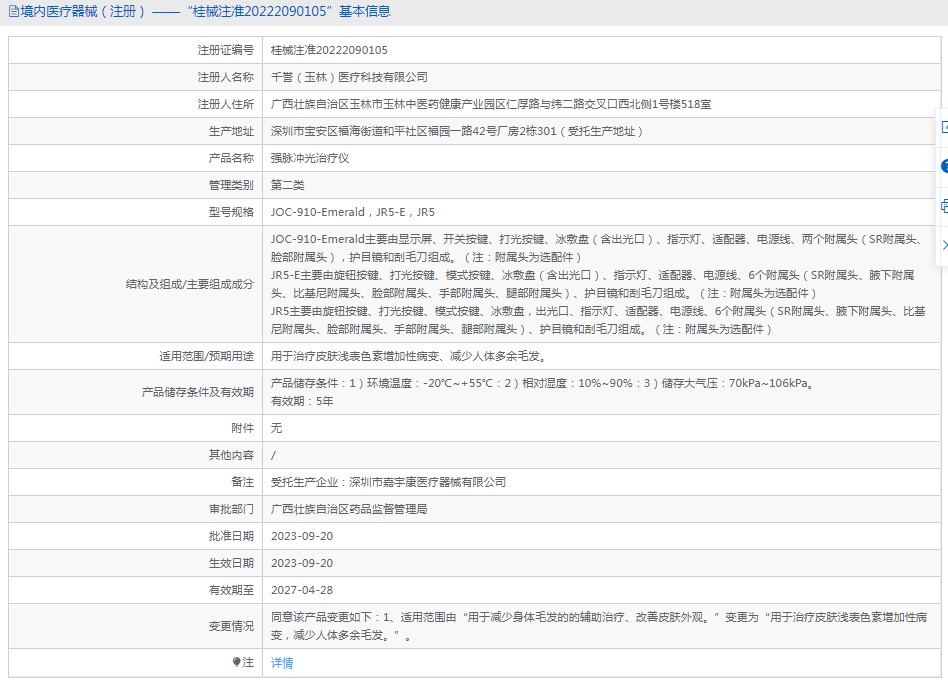Select the management class value 第二类
The height and width of the screenshot is (683, 948).
(287, 185)
